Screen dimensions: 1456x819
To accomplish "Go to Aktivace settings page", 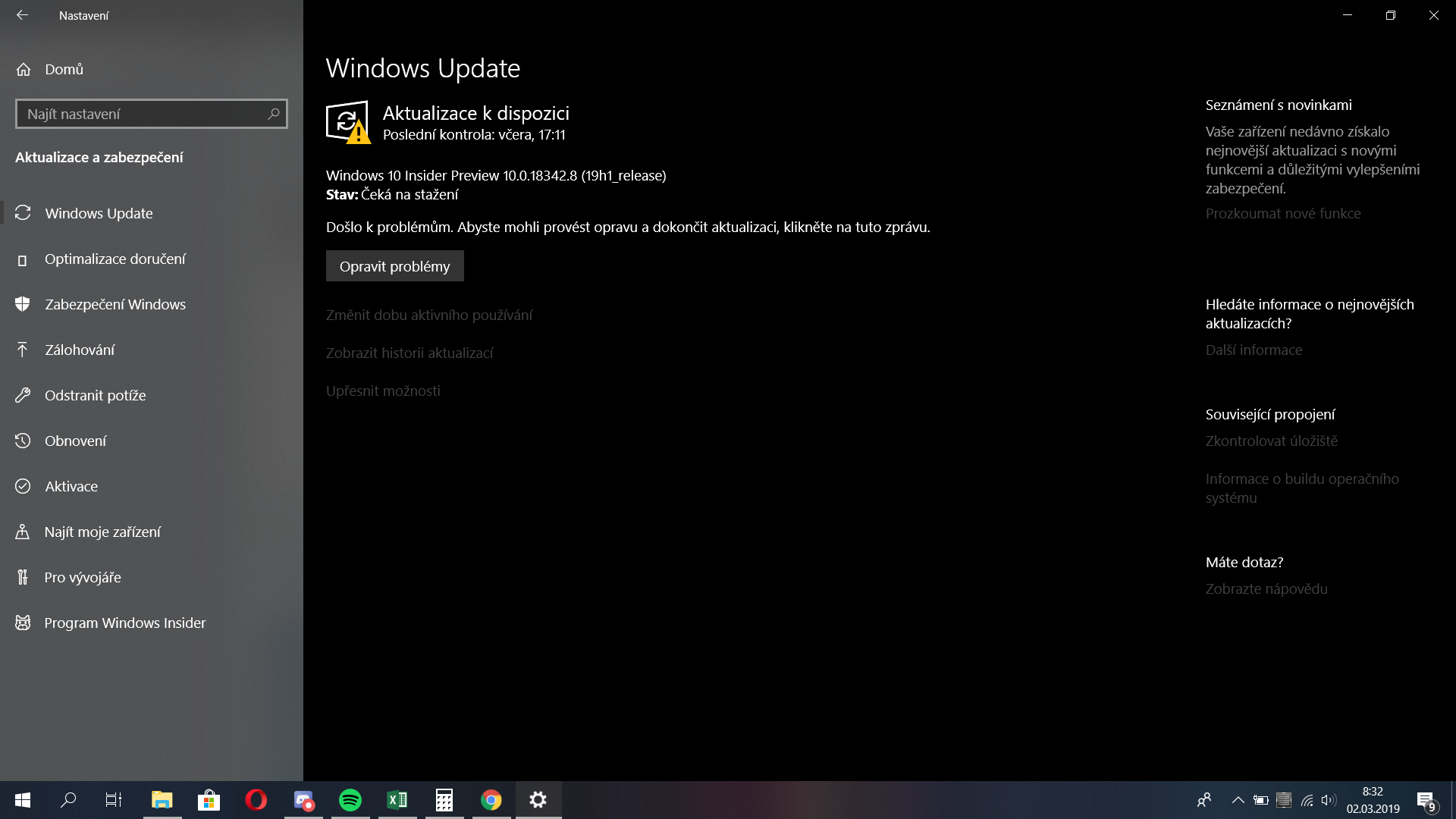I will coord(71,486).
